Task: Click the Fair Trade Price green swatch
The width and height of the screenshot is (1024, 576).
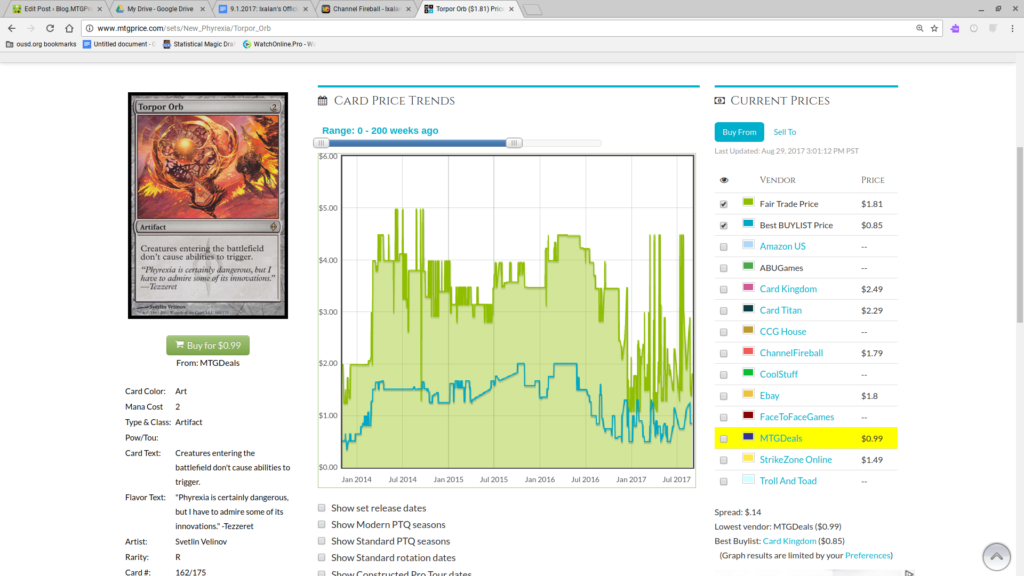Action: [x=748, y=202]
